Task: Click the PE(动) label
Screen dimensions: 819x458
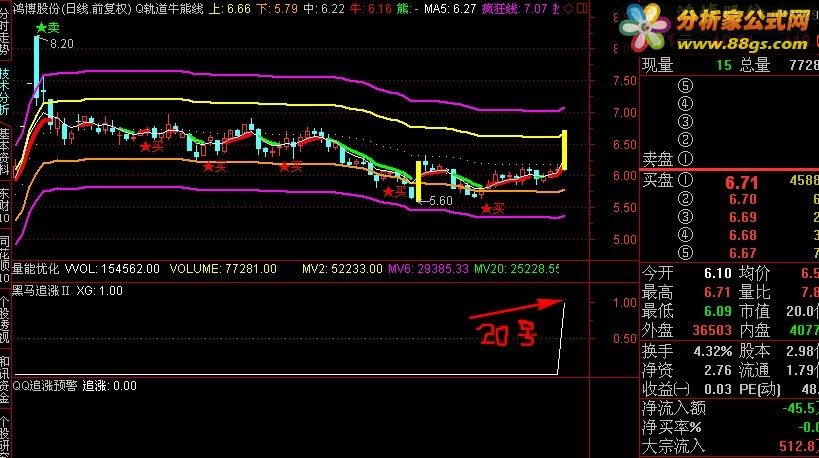Action: click(760, 389)
